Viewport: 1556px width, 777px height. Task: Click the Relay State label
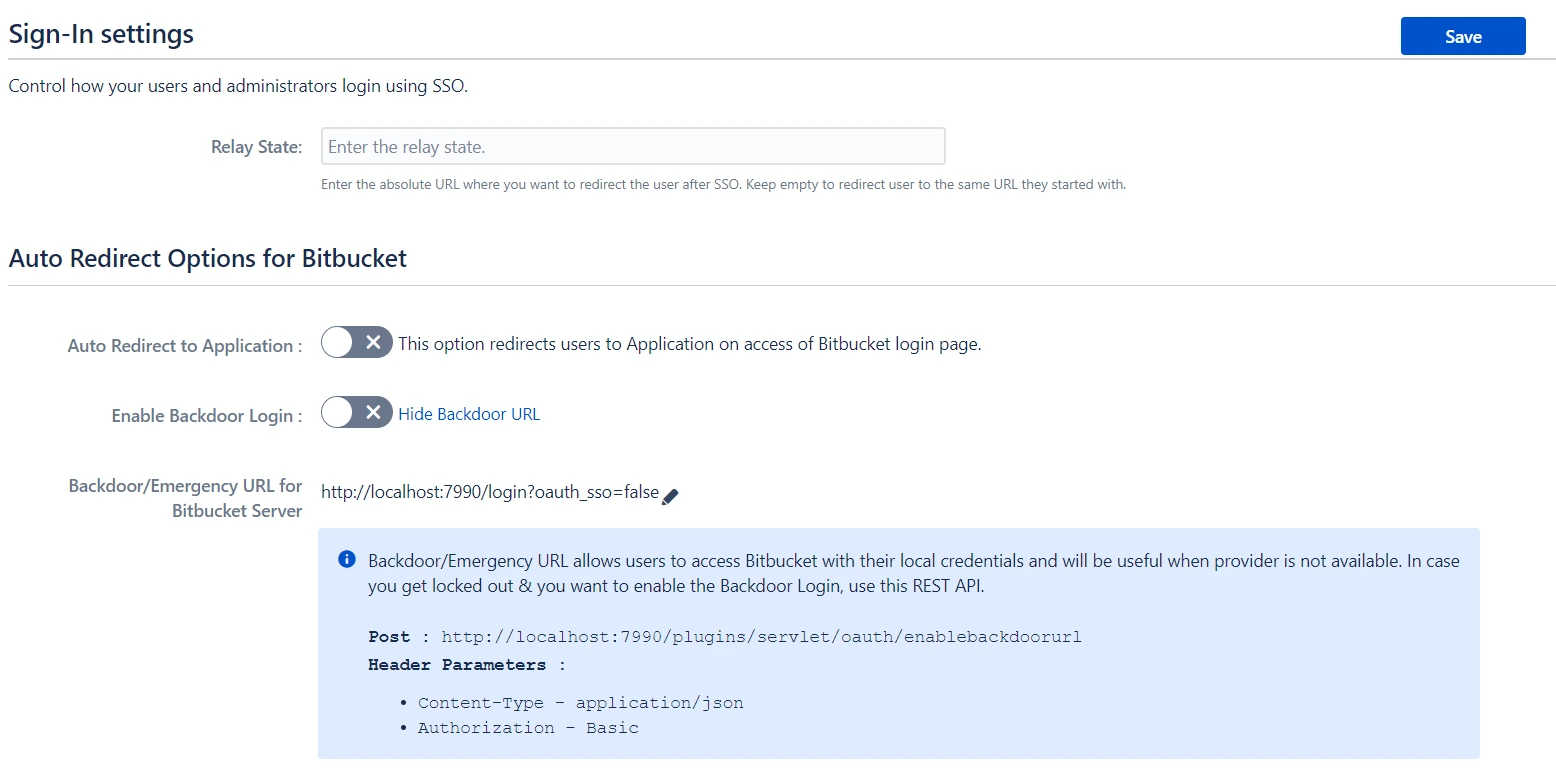(256, 147)
